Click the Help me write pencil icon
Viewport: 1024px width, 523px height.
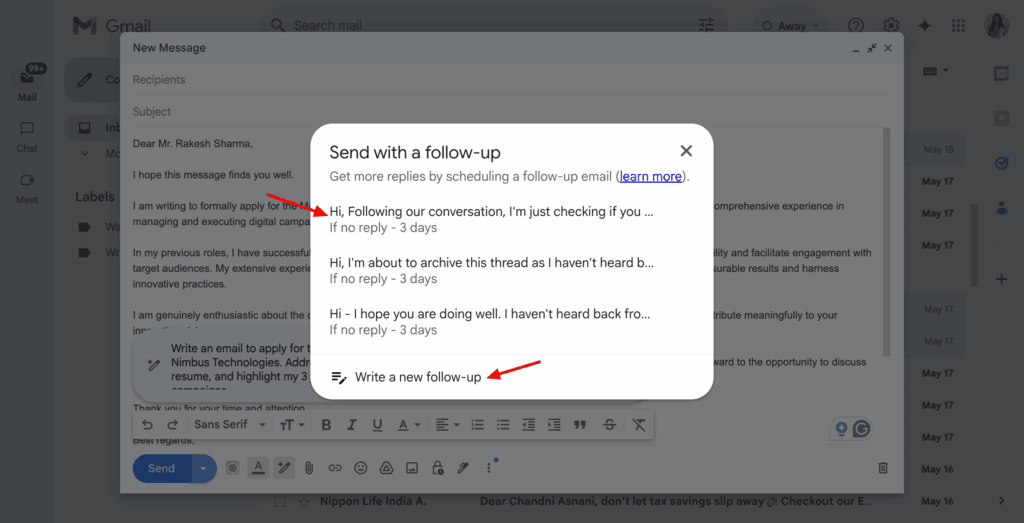(283, 468)
